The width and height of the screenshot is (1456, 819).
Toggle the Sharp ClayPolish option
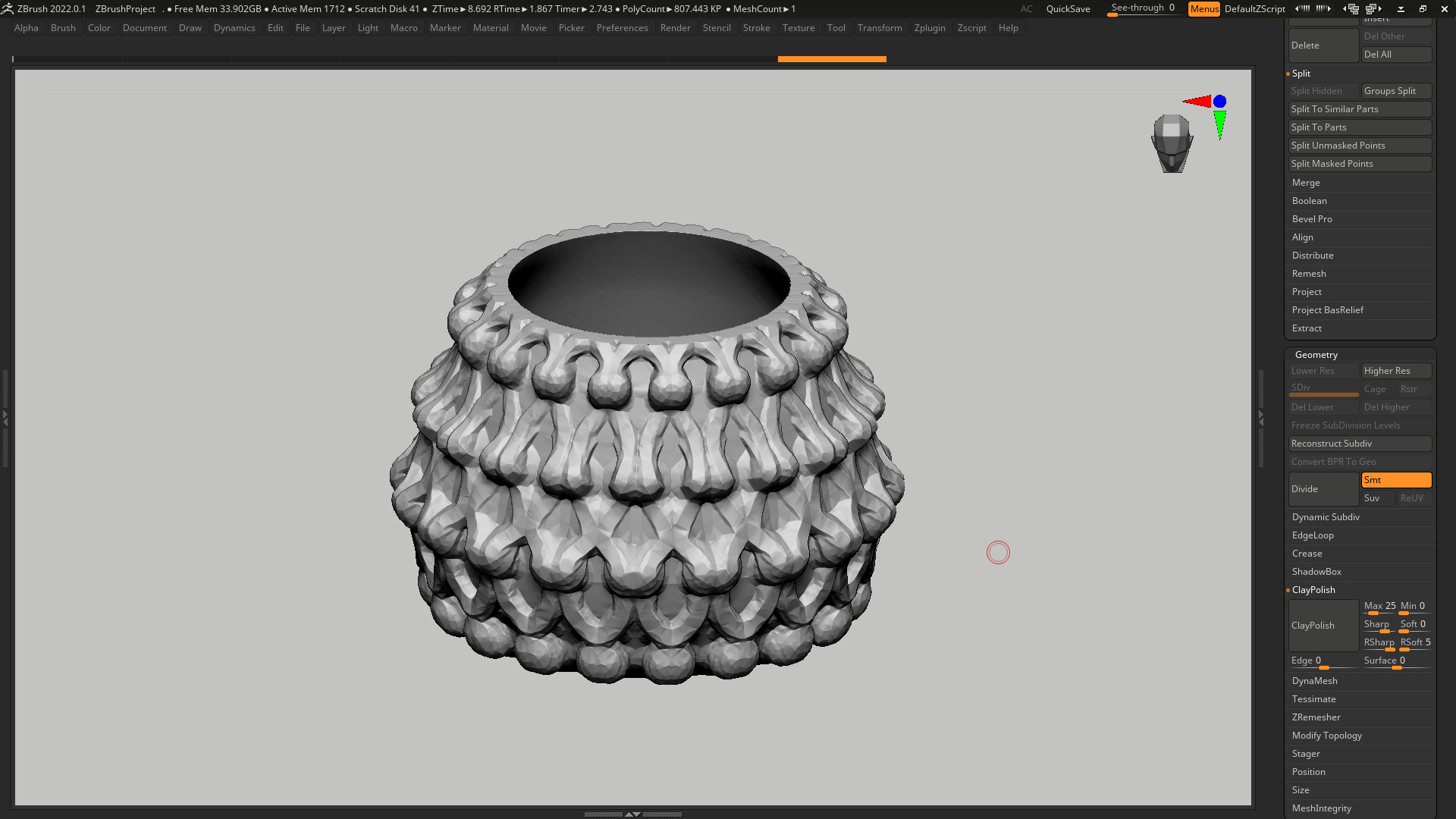[x=1378, y=625]
